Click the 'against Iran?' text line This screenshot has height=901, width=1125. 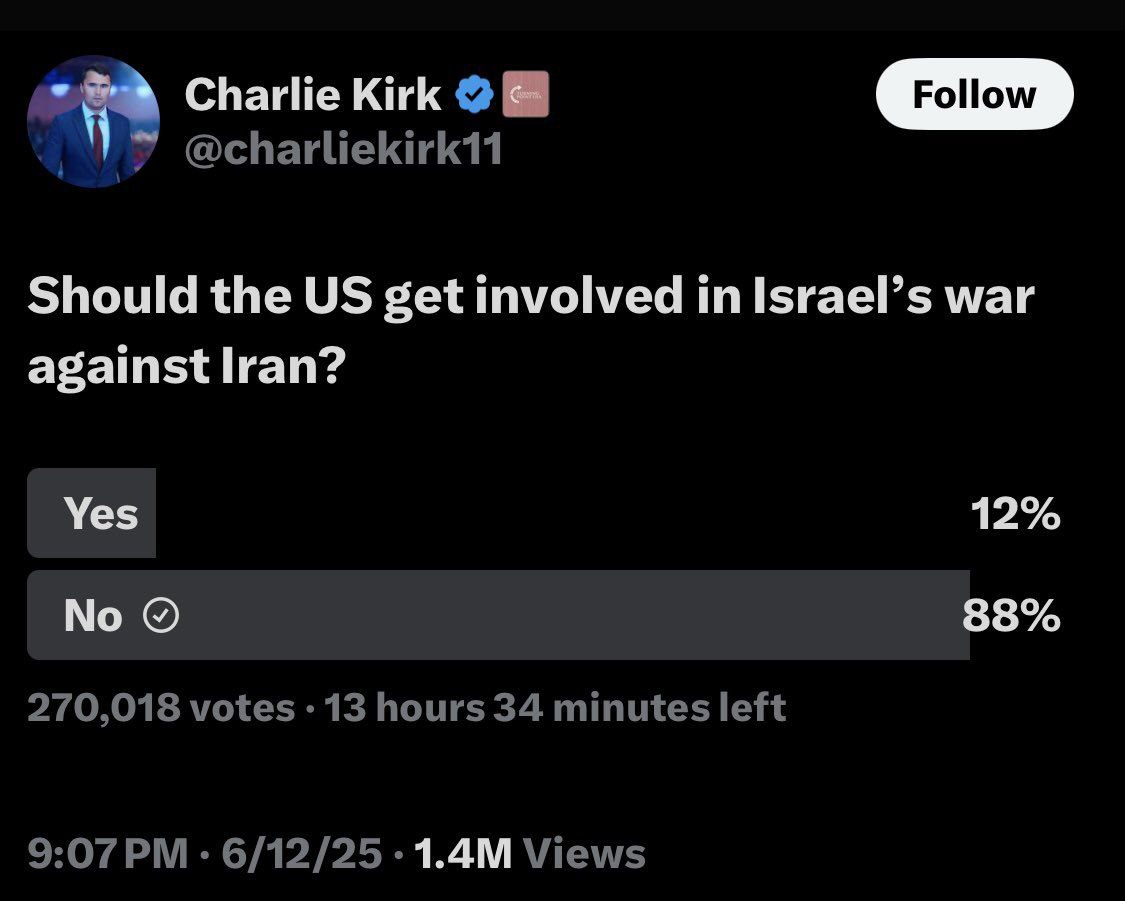[x=187, y=367]
